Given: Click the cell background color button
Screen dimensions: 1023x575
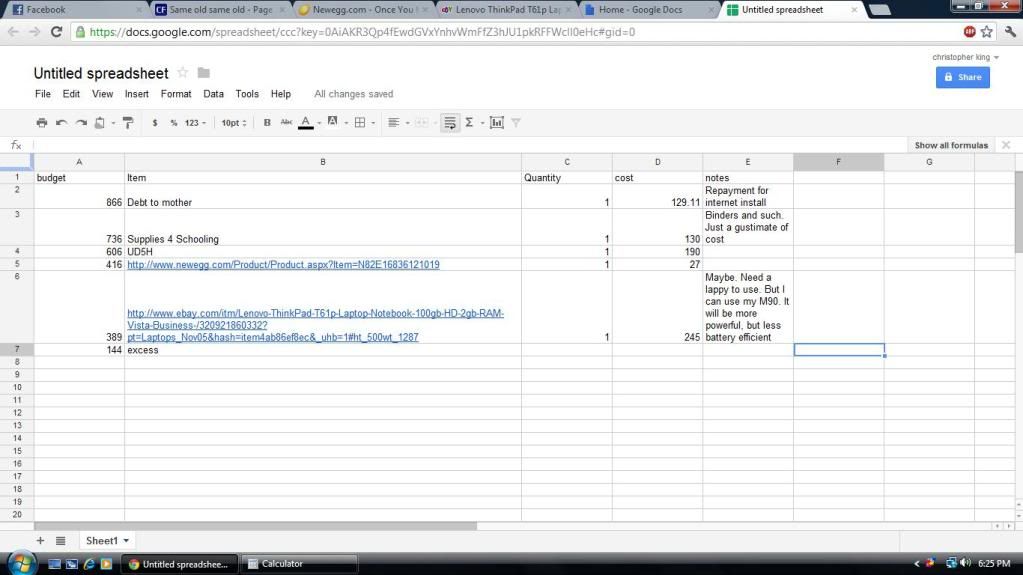Looking at the screenshot, I should [333, 122].
